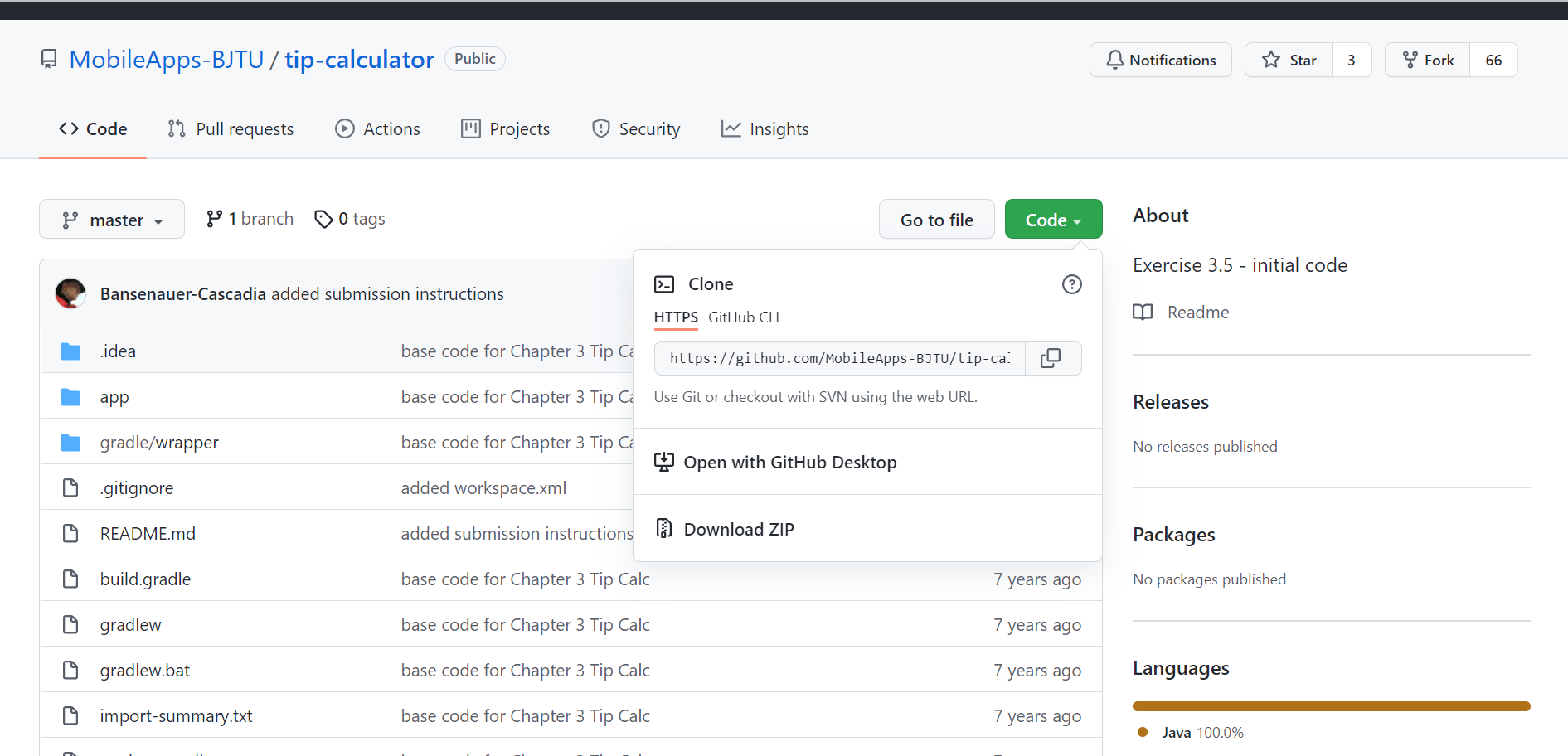
Task: Click the file icon next to README.md
Action: tap(70, 533)
